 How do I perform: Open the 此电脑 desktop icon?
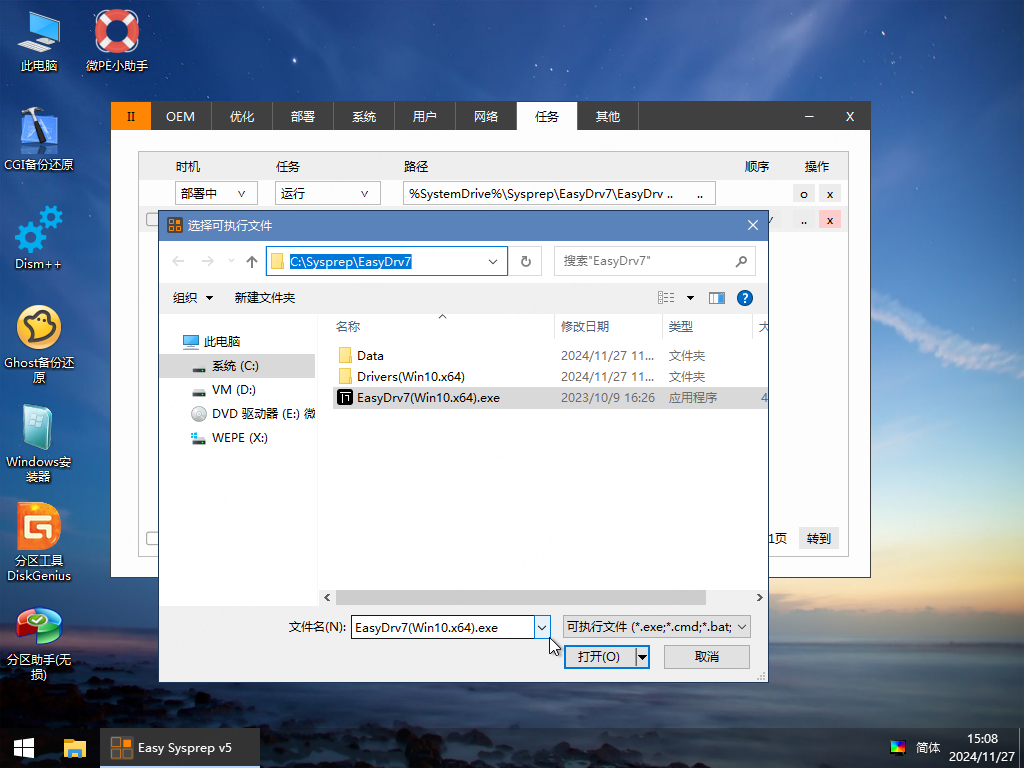[x=39, y=40]
